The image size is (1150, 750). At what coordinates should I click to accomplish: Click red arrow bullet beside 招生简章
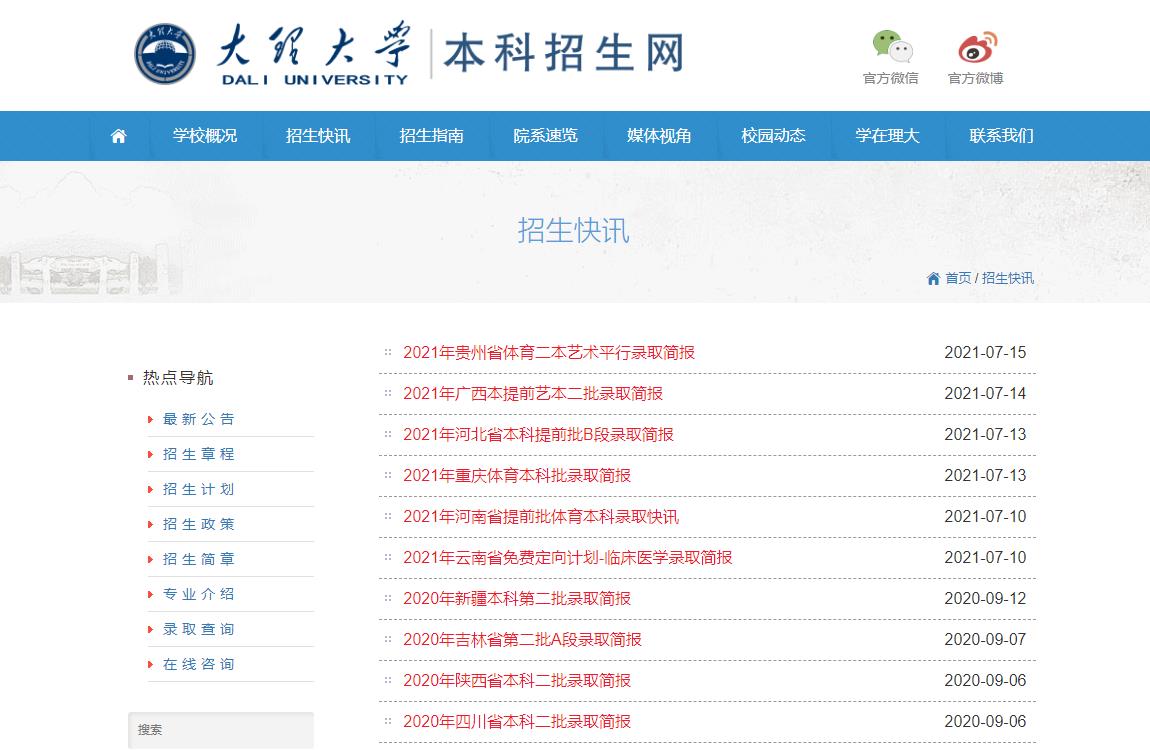150,560
